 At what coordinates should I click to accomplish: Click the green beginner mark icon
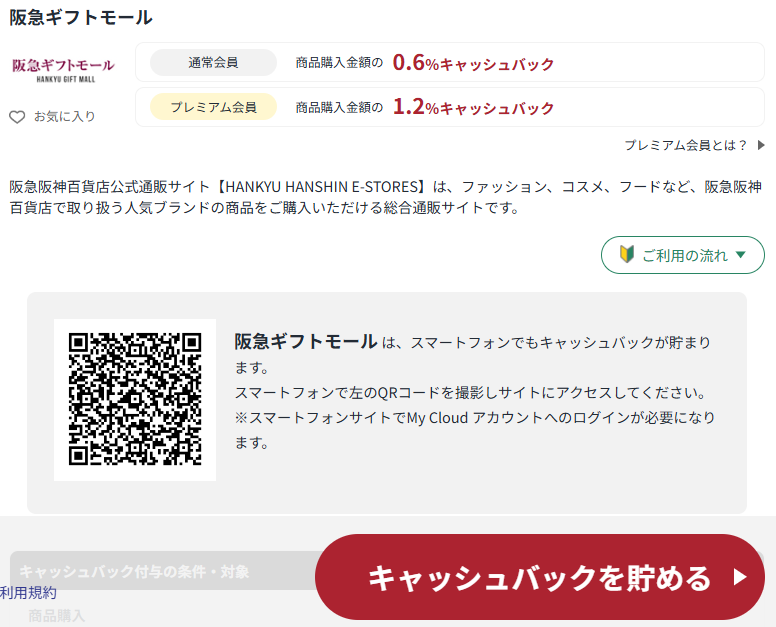click(x=627, y=255)
